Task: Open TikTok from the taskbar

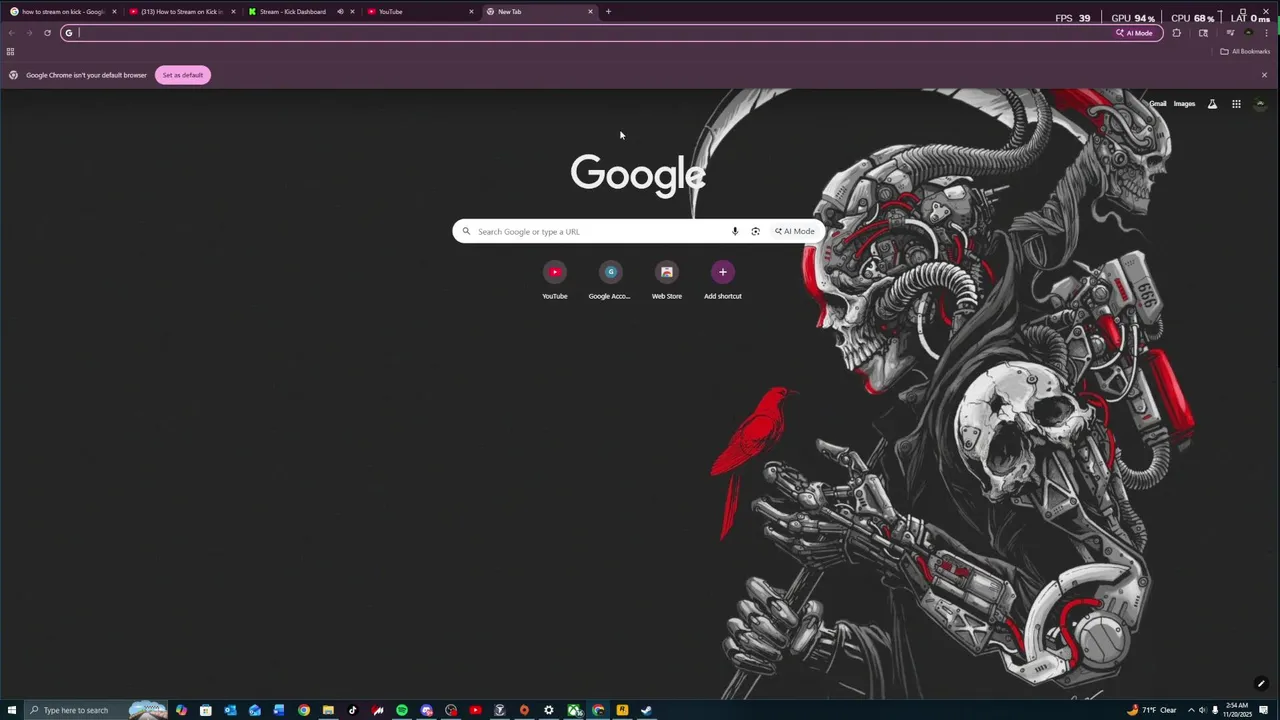Action: point(352,710)
